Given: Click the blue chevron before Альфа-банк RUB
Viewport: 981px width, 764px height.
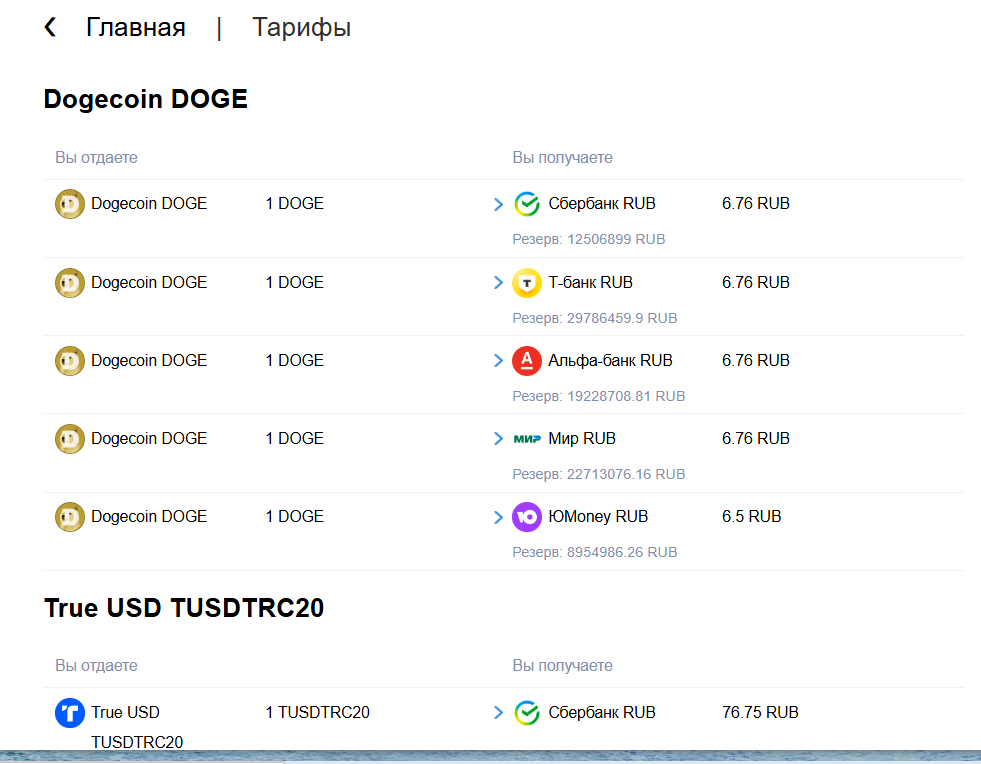Looking at the screenshot, I should 498,361.
